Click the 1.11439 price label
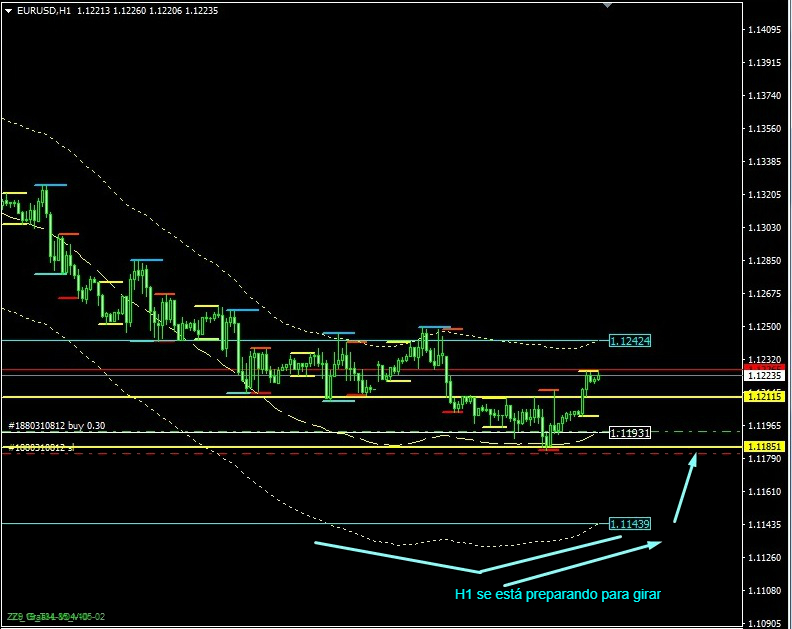The height and width of the screenshot is (629, 792). point(629,524)
